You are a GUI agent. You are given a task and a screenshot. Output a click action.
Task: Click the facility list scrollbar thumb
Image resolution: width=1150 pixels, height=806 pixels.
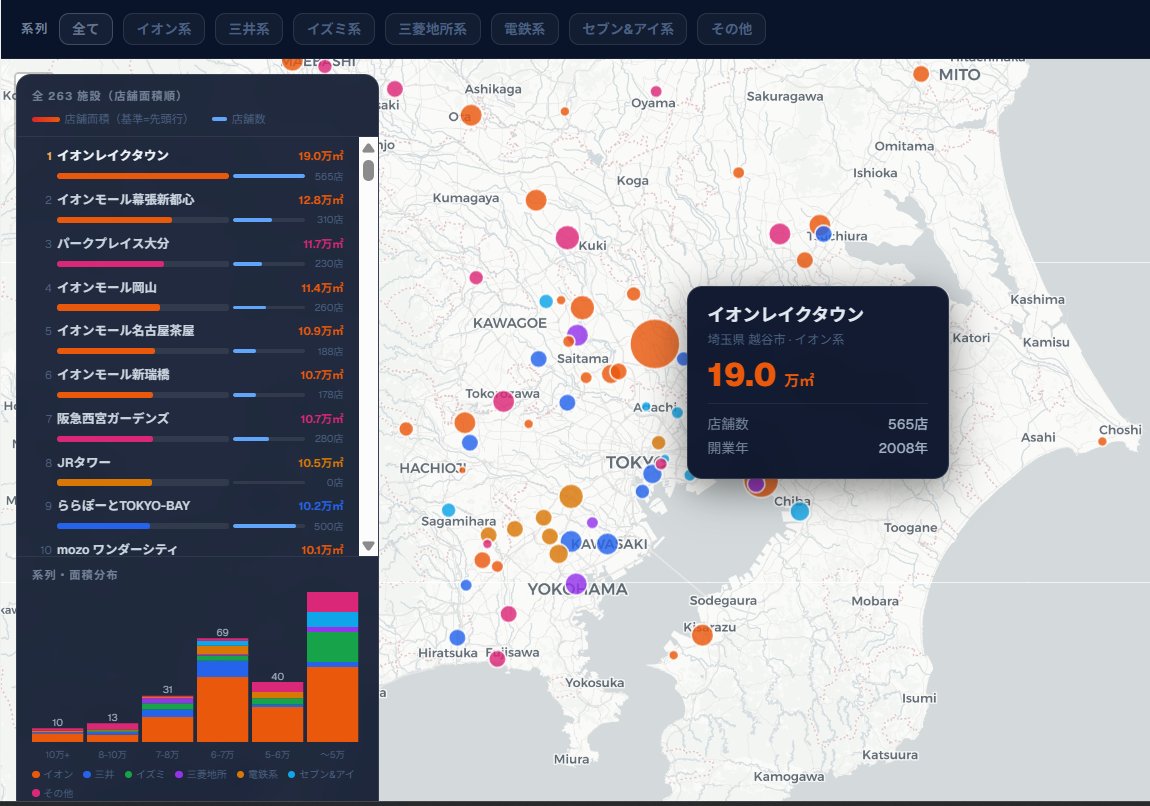368,170
